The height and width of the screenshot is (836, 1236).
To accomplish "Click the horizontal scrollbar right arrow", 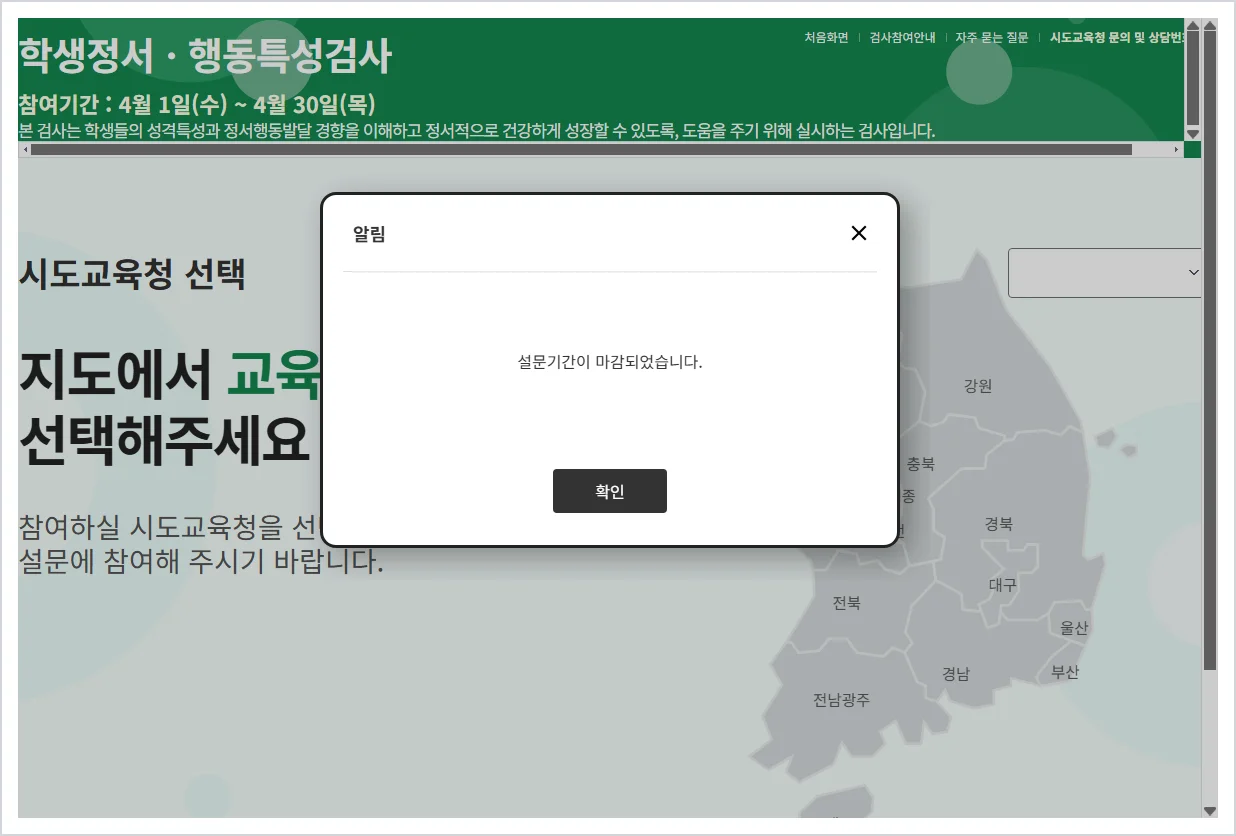I will pos(1176,150).
